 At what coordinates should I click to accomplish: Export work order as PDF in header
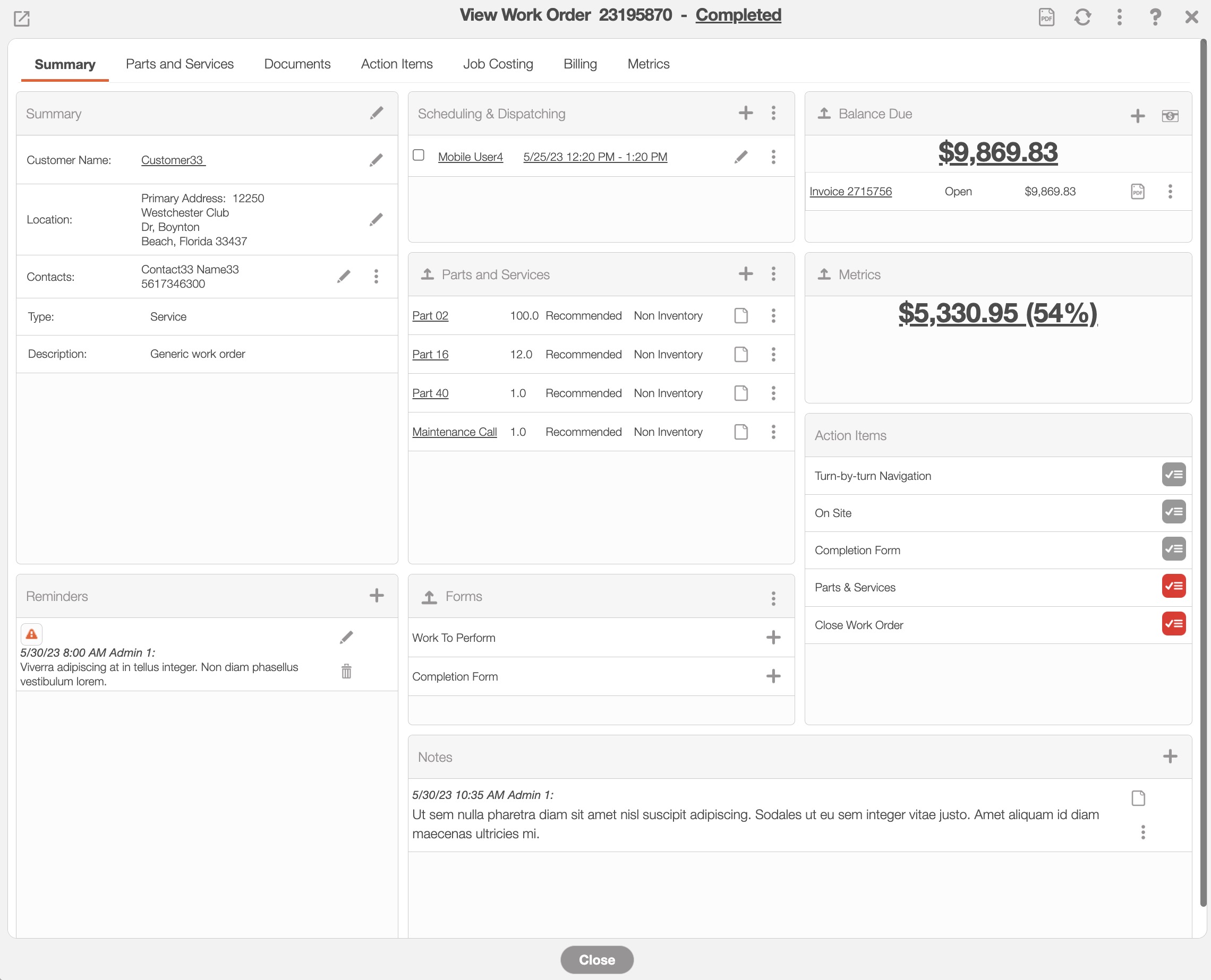point(1046,17)
